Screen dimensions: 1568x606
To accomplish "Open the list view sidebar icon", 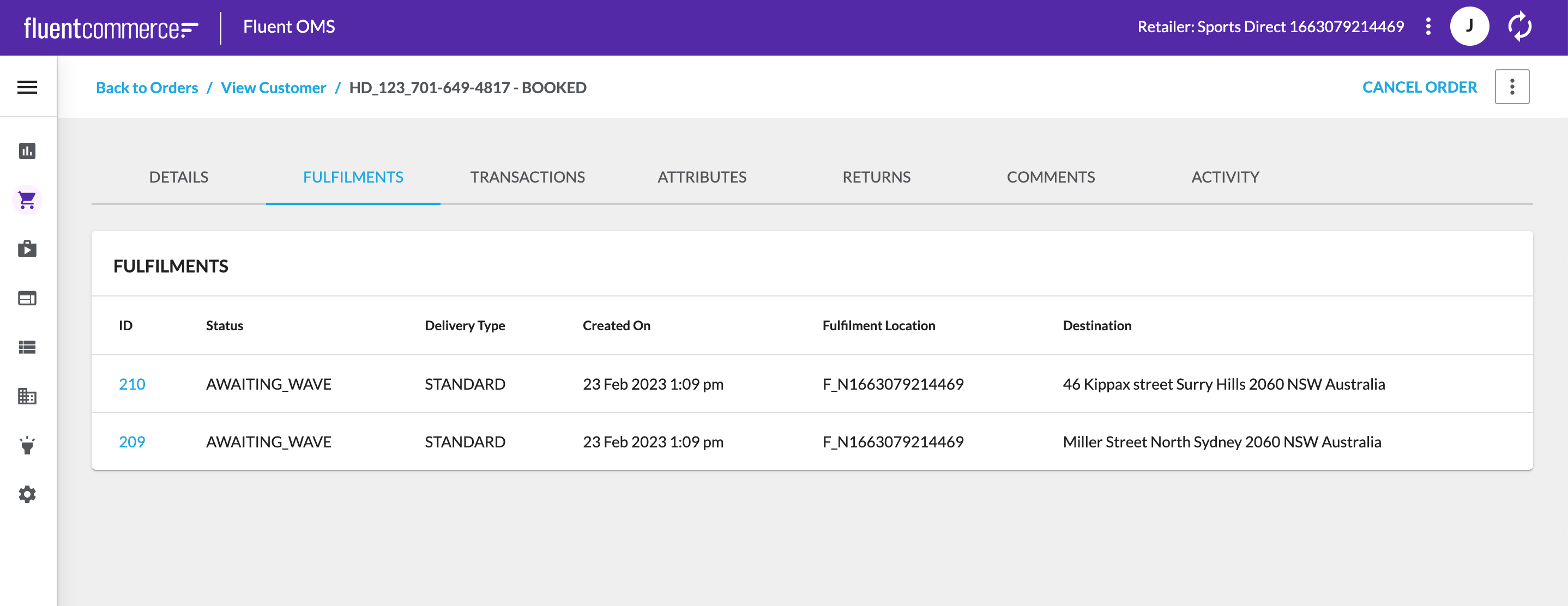I will click(27, 348).
